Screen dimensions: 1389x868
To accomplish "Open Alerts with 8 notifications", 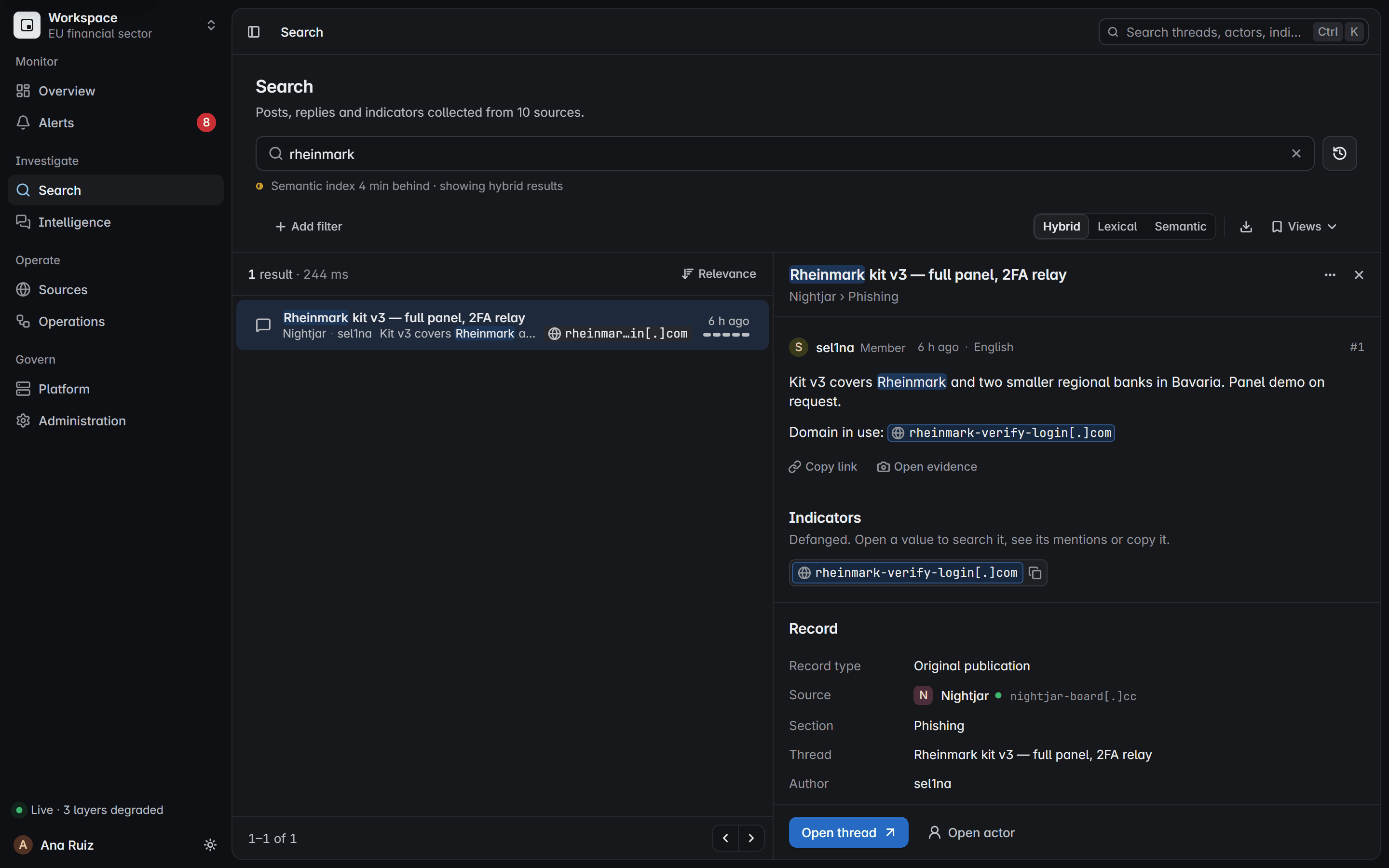I will point(115,123).
